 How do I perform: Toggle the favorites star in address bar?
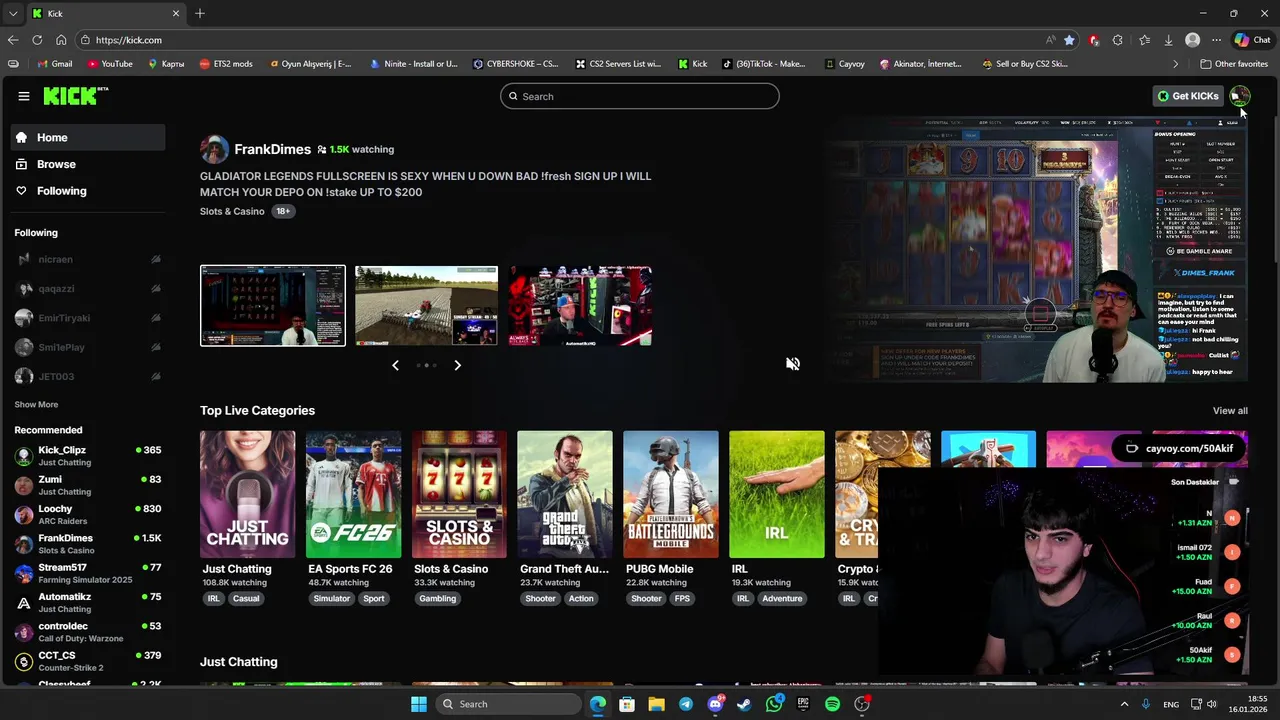1069,40
